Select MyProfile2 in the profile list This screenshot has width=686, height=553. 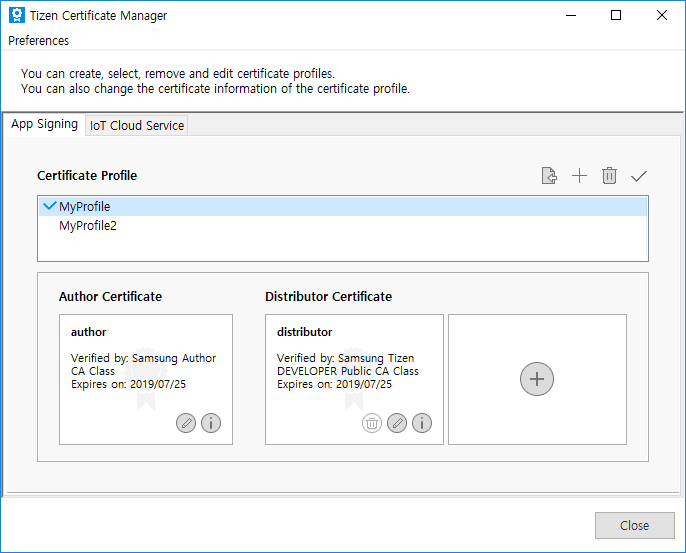pos(88,226)
